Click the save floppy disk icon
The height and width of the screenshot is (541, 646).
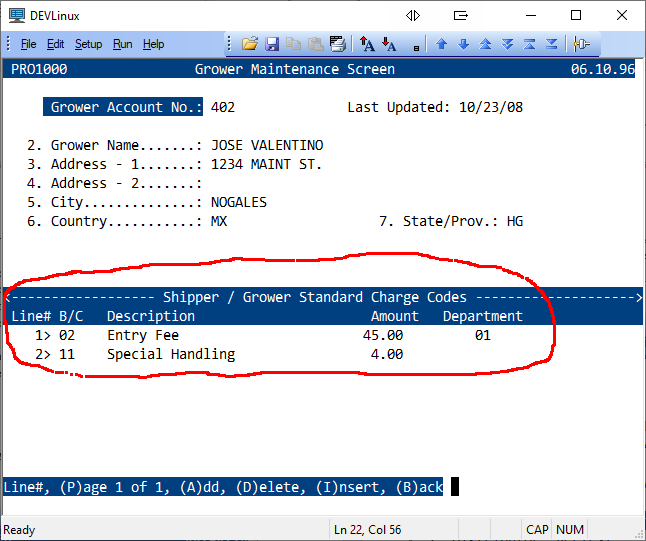tap(272, 44)
